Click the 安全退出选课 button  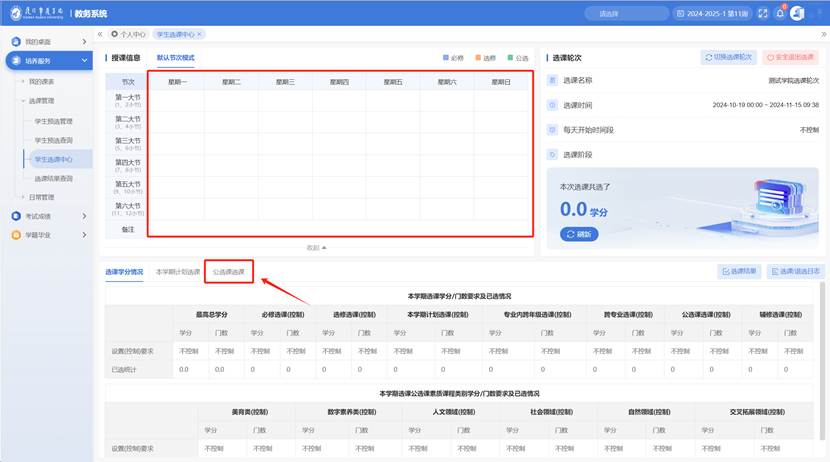[790, 58]
